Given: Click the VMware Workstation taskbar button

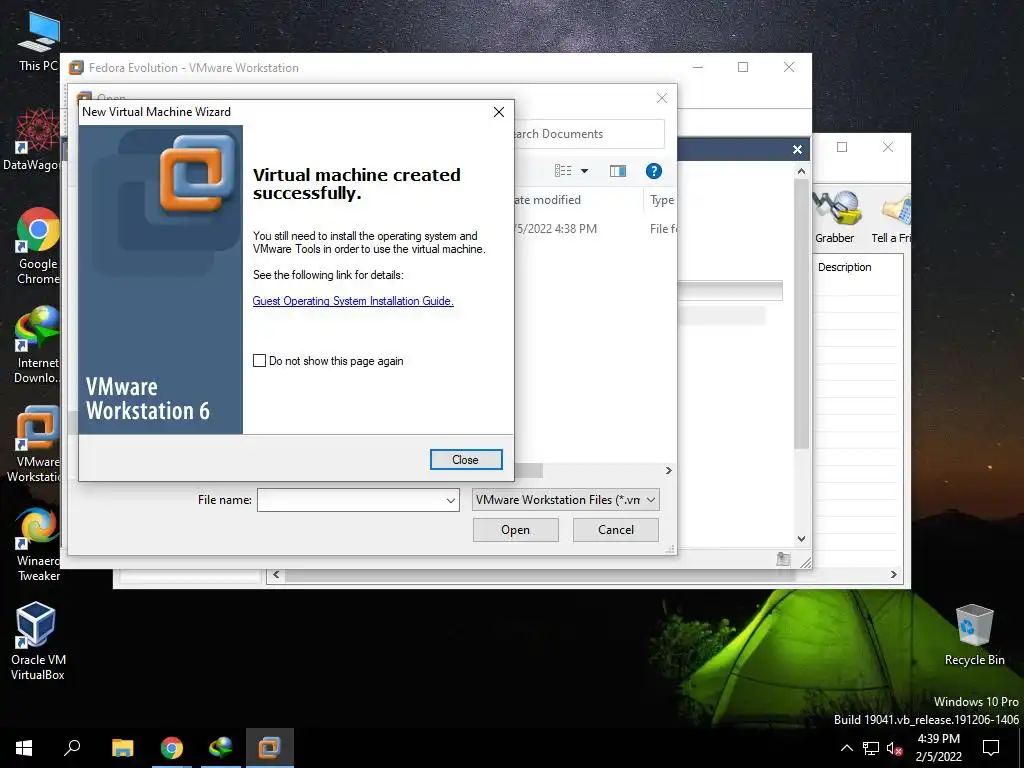Looking at the screenshot, I should (x=270, y=748).
